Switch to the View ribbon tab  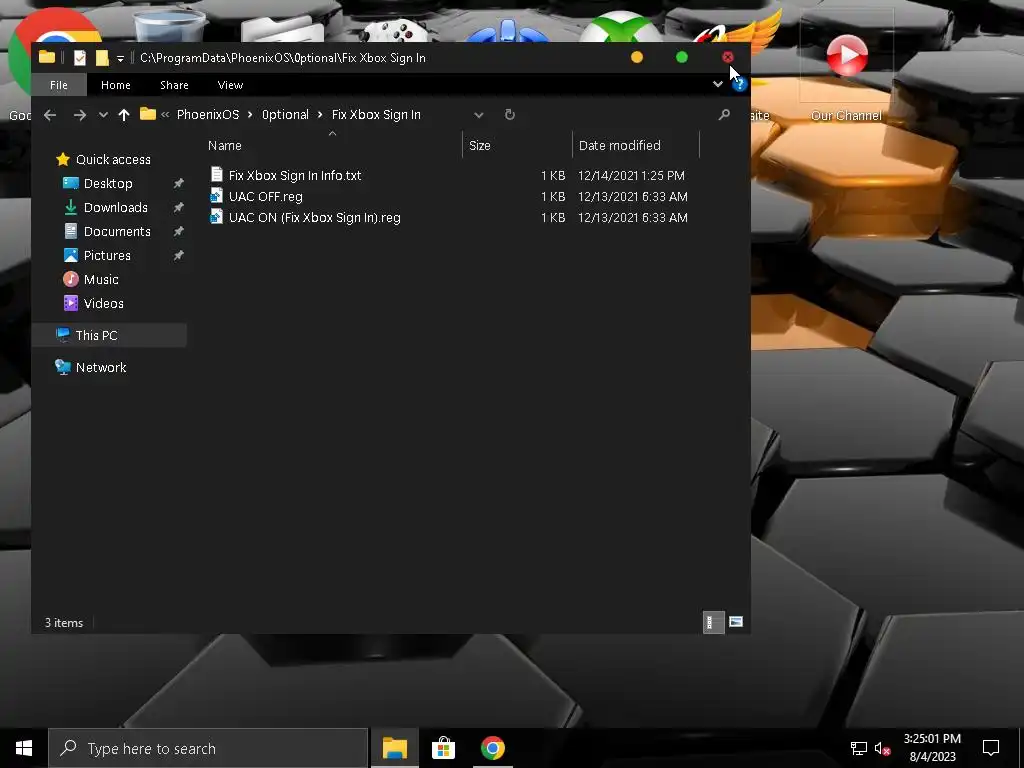pos(231,85)
